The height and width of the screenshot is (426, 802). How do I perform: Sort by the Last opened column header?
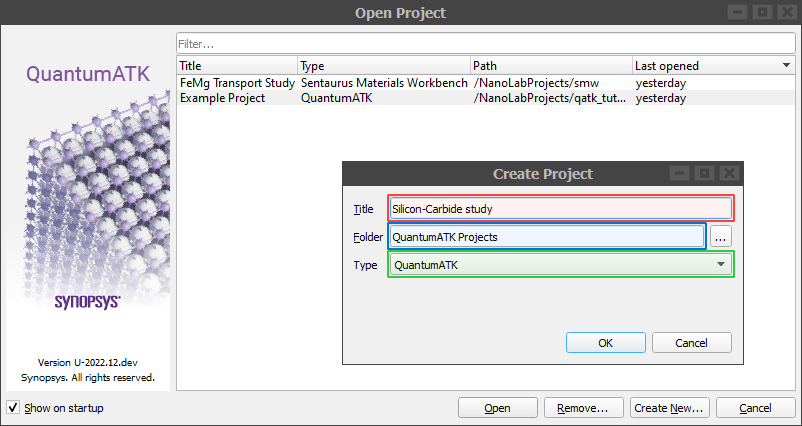click(x=714, y=66)
